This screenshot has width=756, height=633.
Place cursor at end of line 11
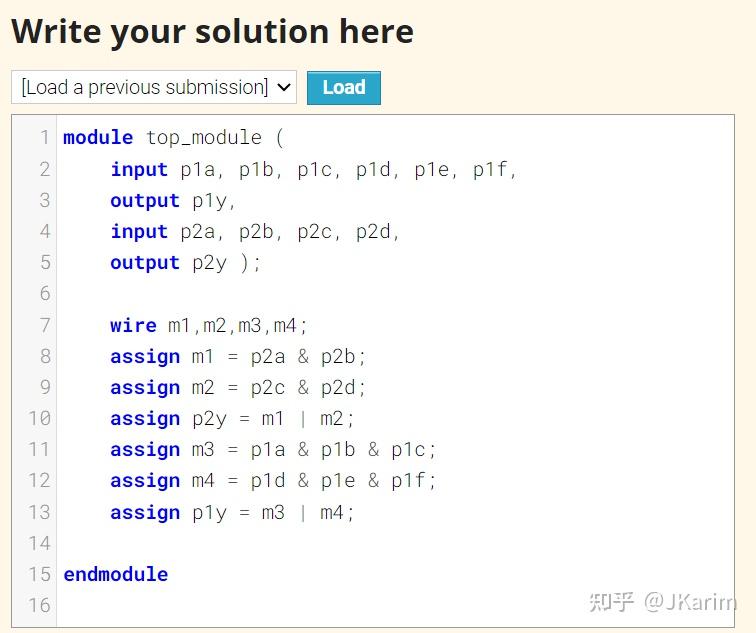439,450
